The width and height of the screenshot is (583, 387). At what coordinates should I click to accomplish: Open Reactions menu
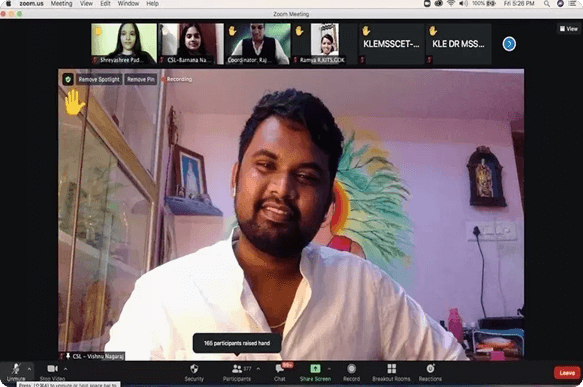[x=430, y=373]
